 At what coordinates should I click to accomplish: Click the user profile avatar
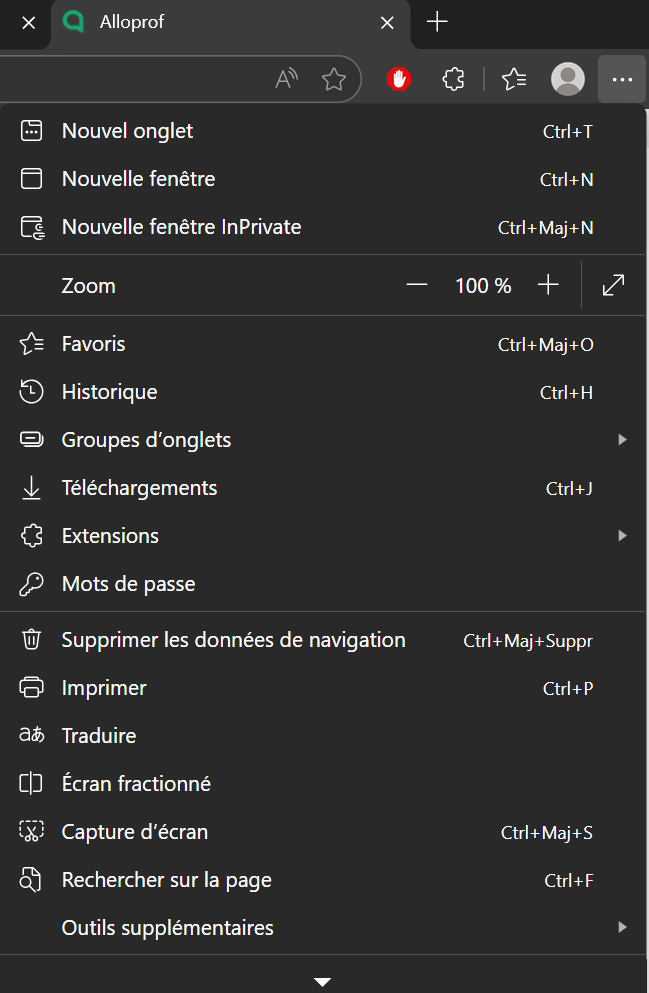(x=568, y=79)
